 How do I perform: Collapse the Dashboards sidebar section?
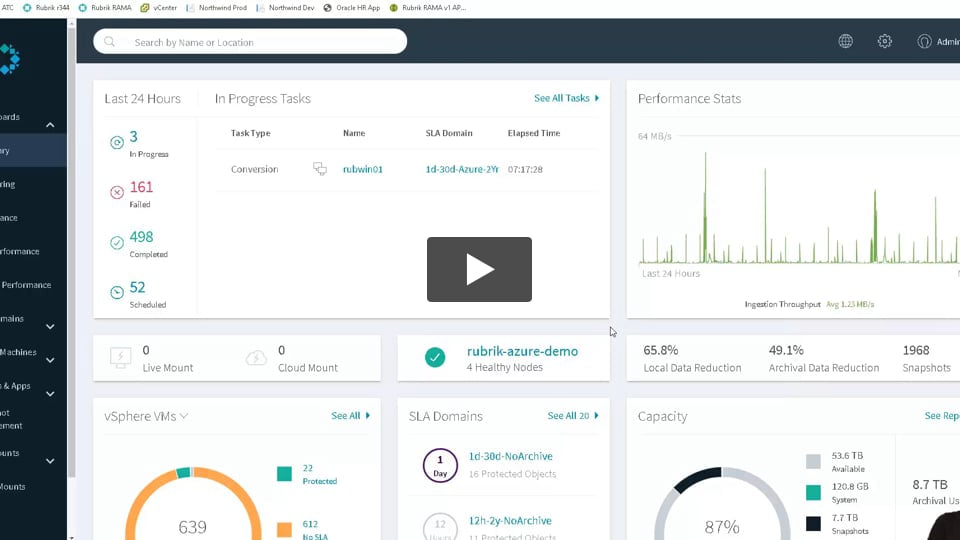pyautogui.click(x=50, y=125)
